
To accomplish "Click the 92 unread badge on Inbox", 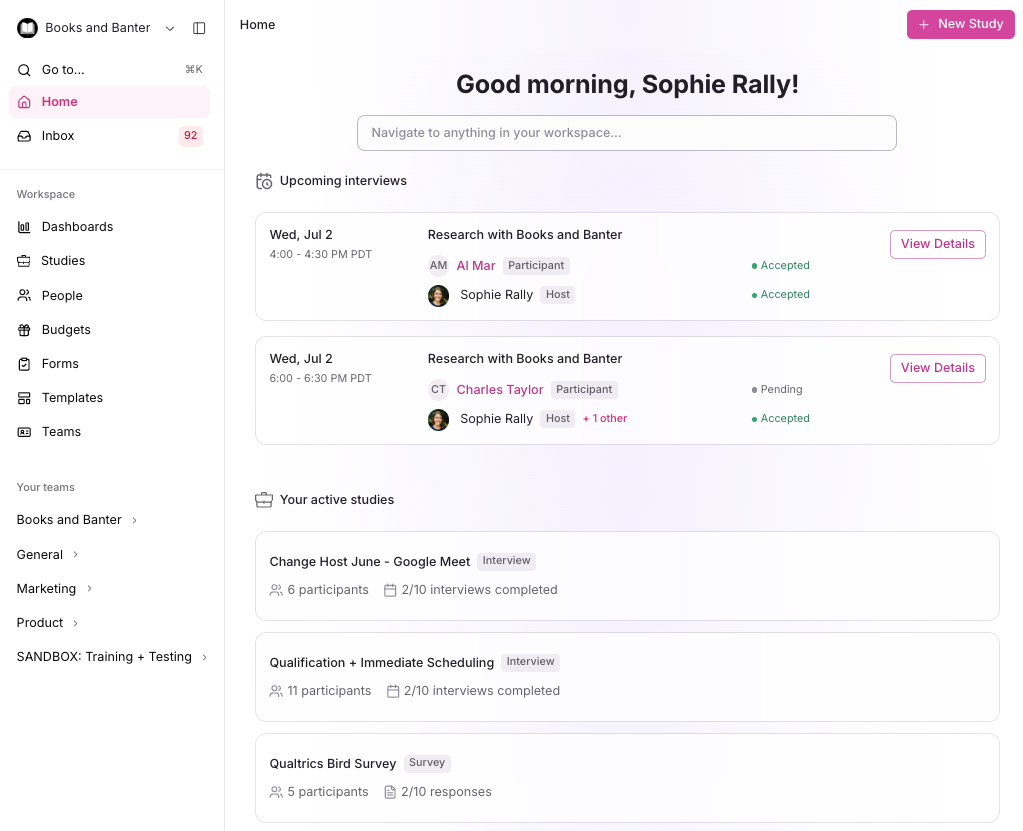I will 191,136.
